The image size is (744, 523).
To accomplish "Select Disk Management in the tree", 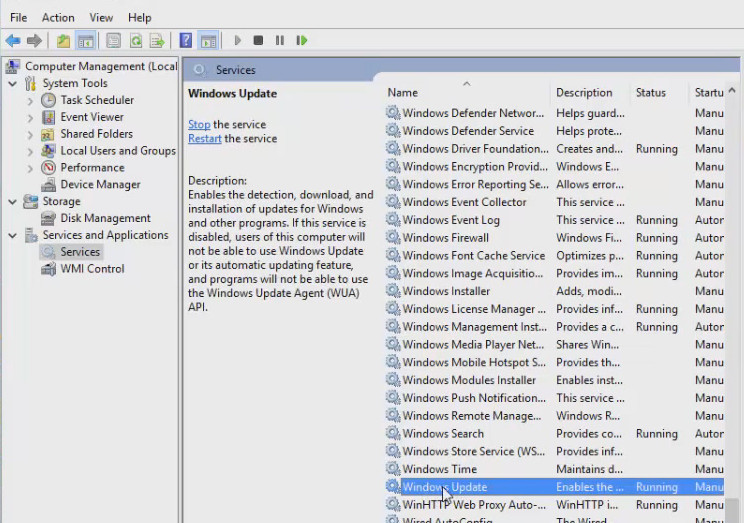I will [x=105, y=218].
